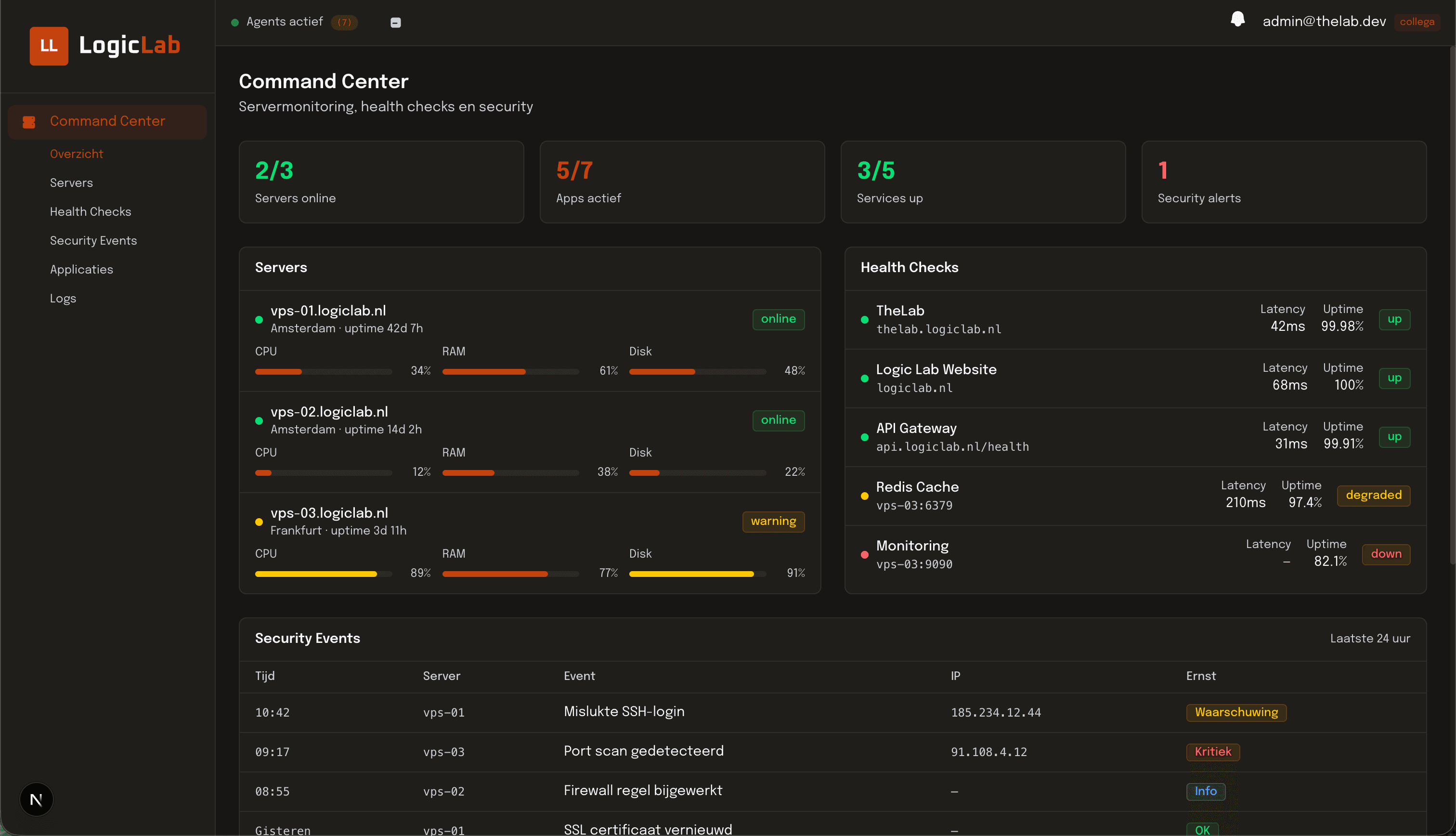Click the yellow warning dot beside vps-03.logiclab.nl

259,522
